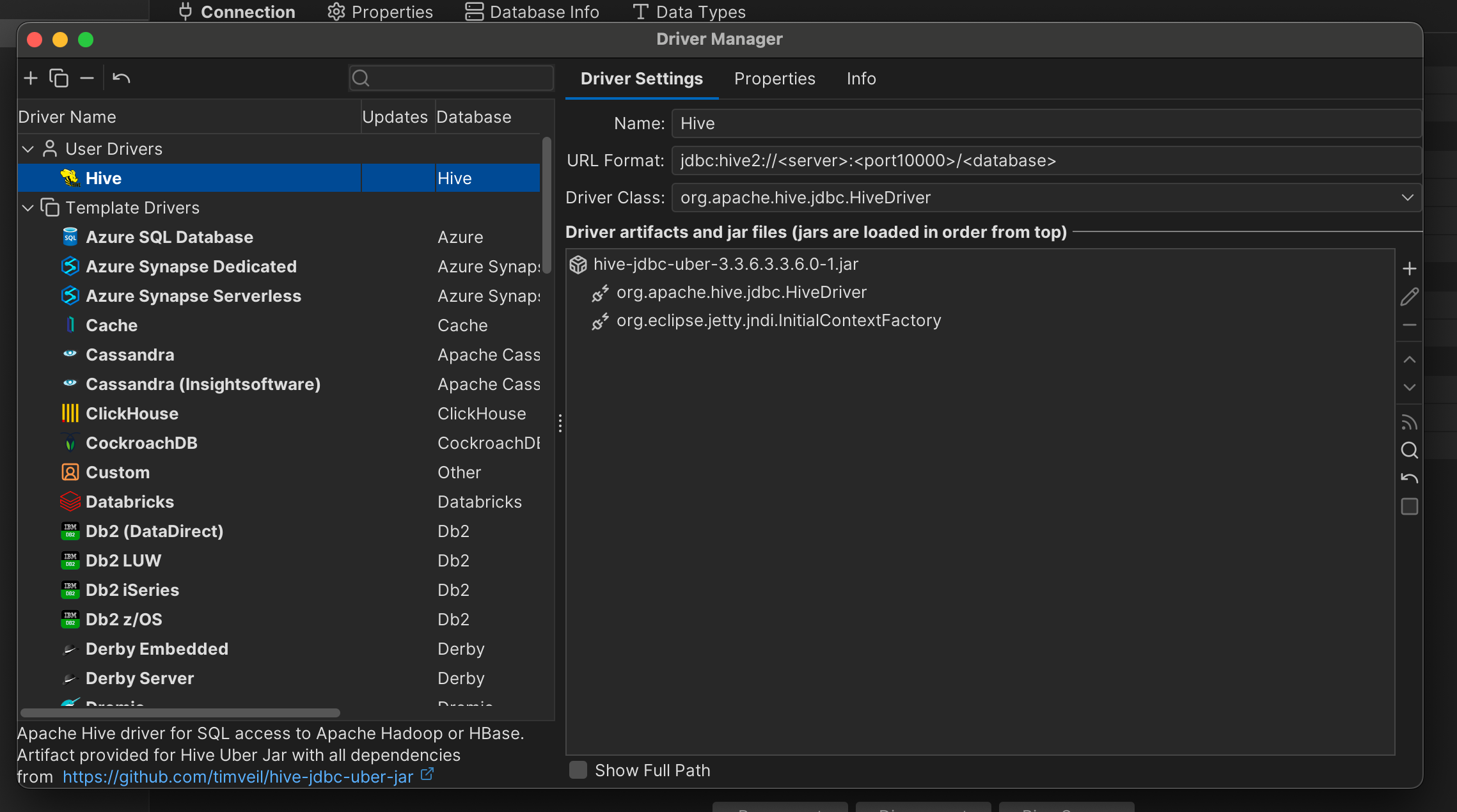Click the ClickHouse driver icon
This screenshot has height=812, width=1457.
70,413
